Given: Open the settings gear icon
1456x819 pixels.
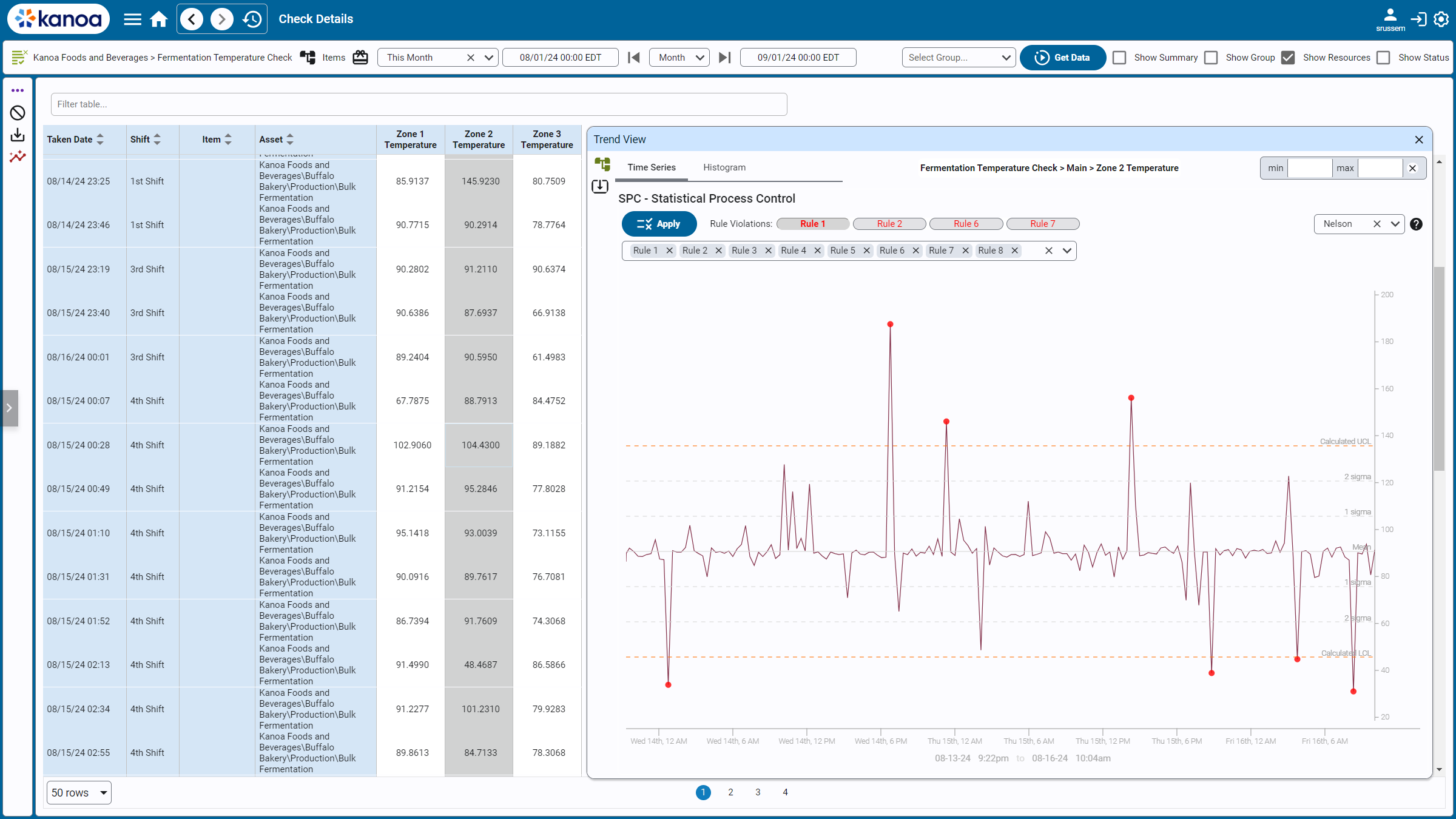Looking at the screenshot, I should [1441, 19].
